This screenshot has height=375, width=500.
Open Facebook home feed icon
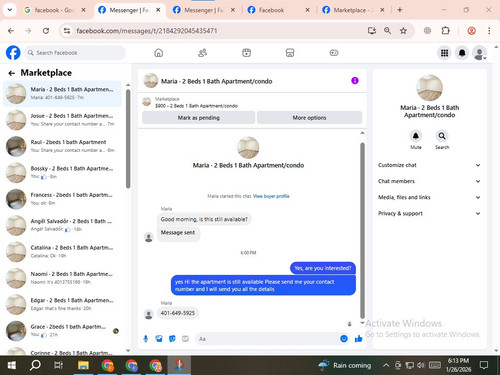pyautogui.click(x=159, y=53)
